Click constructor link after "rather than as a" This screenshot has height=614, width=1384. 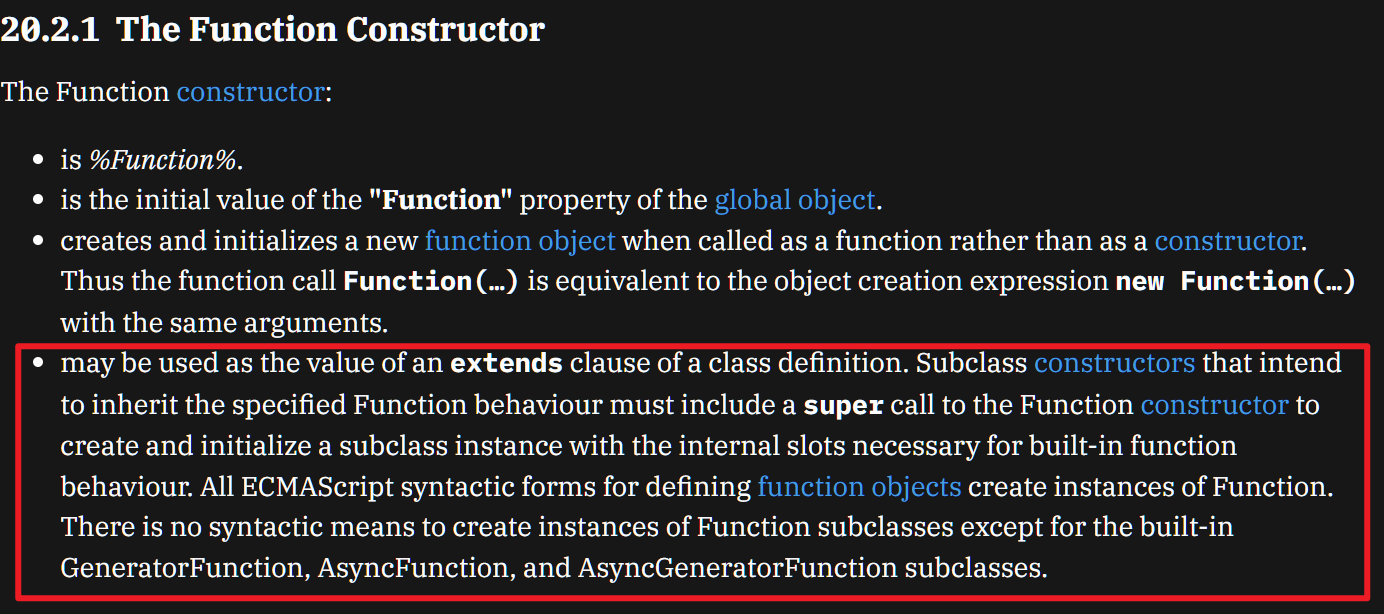tap(1228, 241)
